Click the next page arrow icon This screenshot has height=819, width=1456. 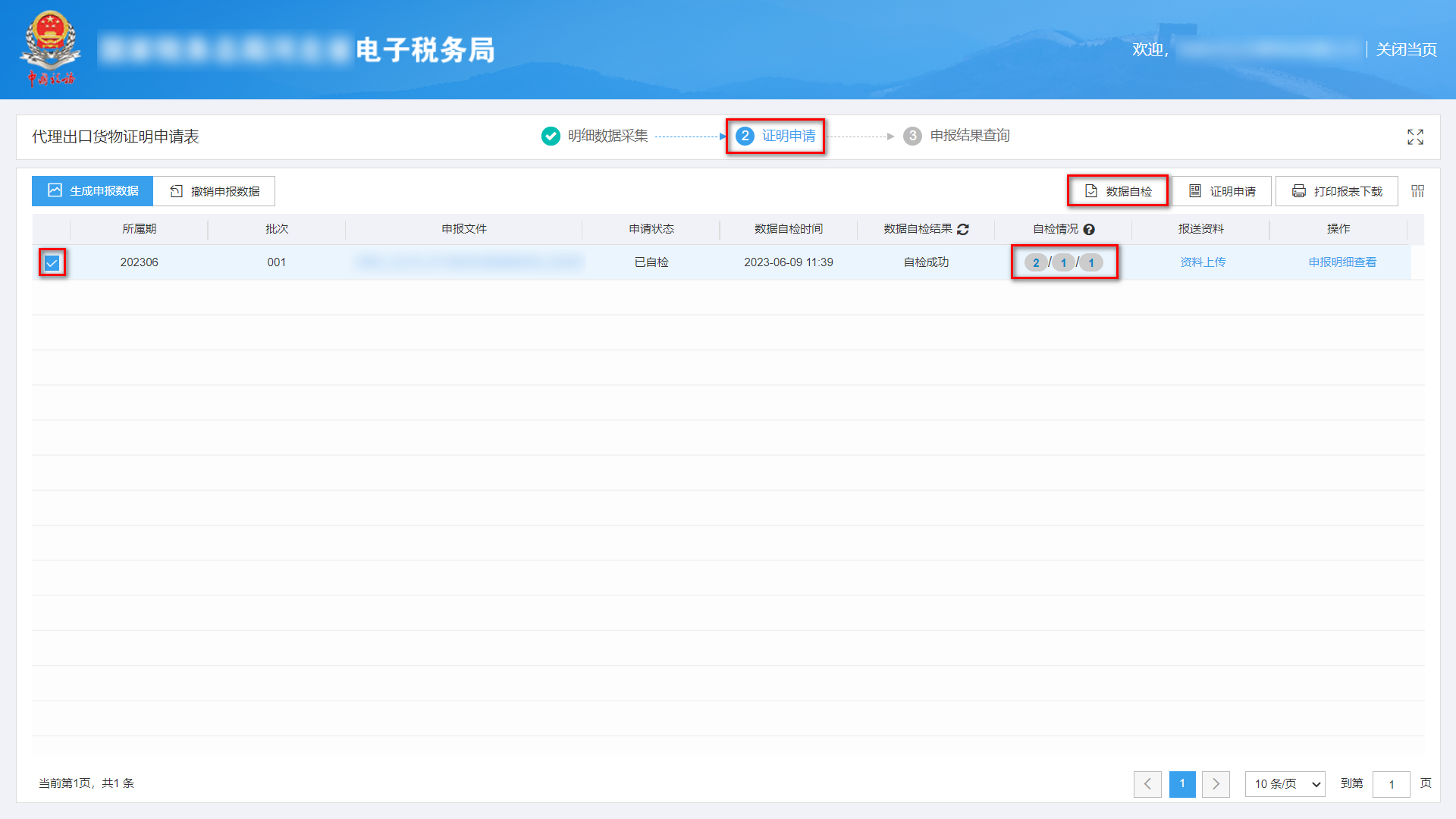[x=1216, y=784]
